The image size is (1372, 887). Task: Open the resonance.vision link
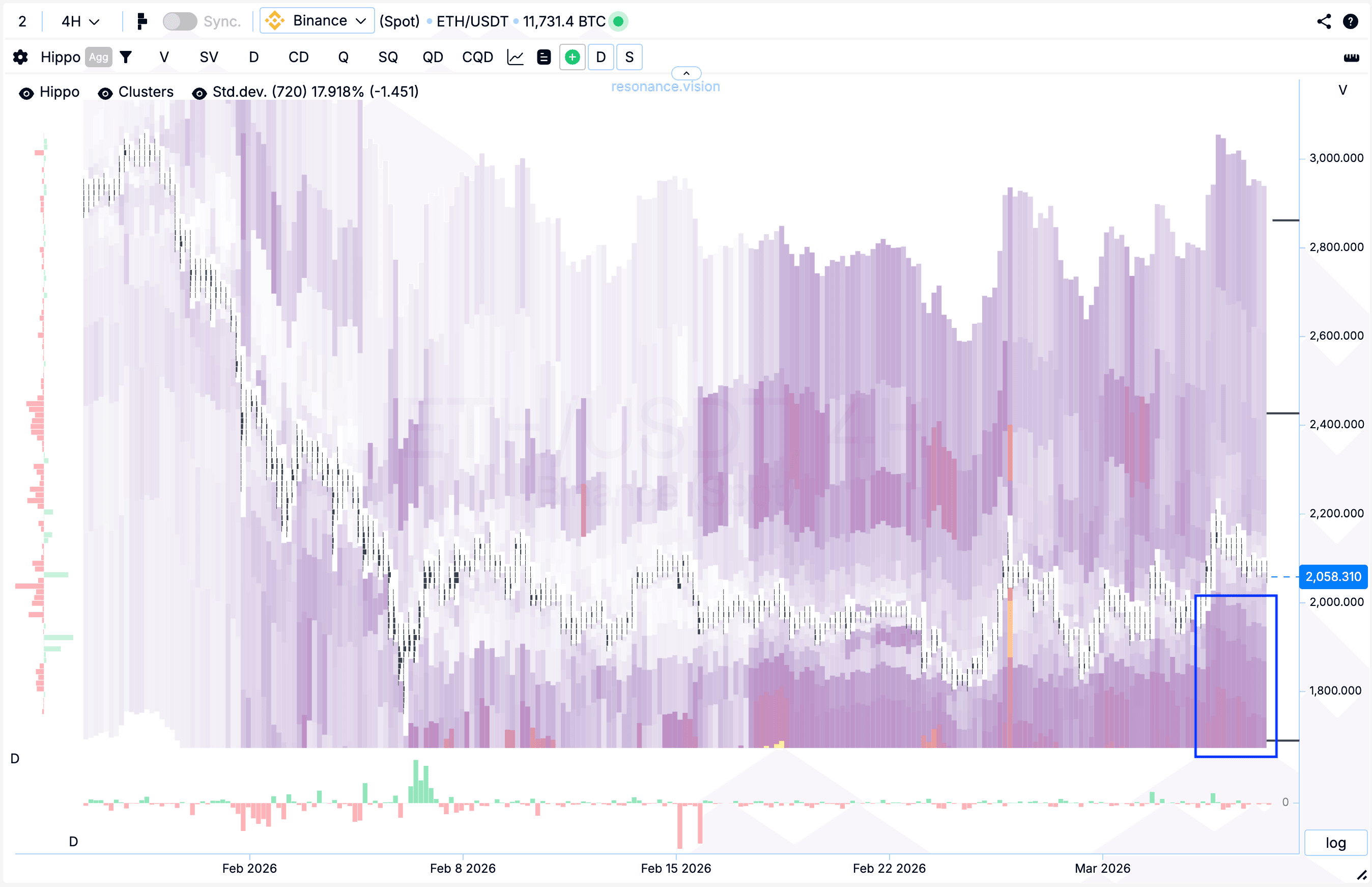665,87
